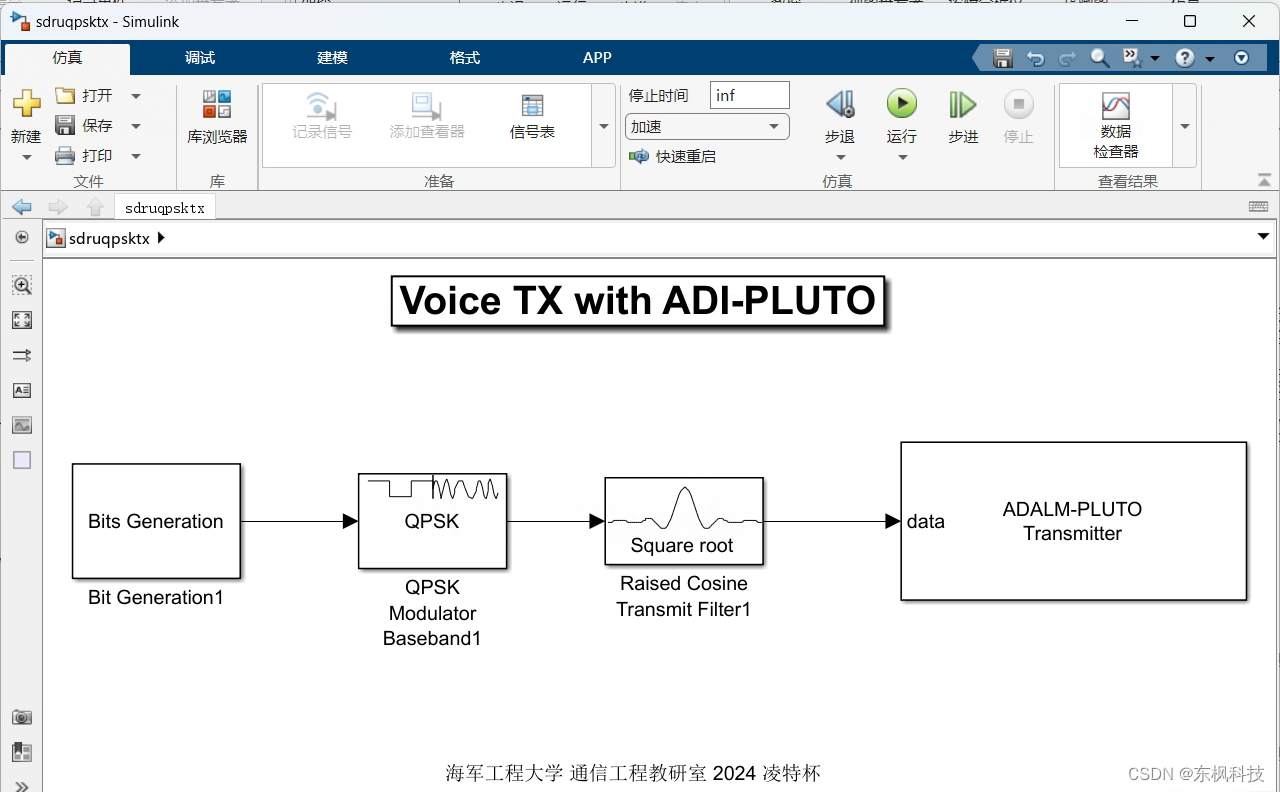Viewport: 1280px width, 792px height.
Task: Open the address bar dropdown arrow
Action: [1263, 237]
